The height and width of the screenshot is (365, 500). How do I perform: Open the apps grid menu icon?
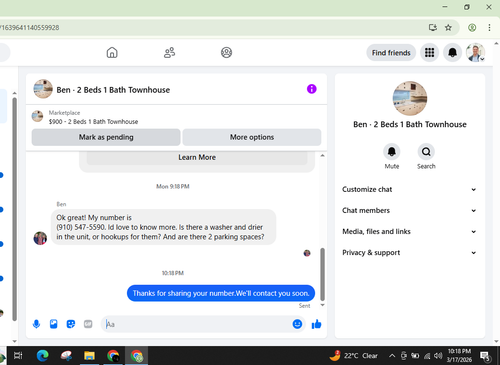429,53
